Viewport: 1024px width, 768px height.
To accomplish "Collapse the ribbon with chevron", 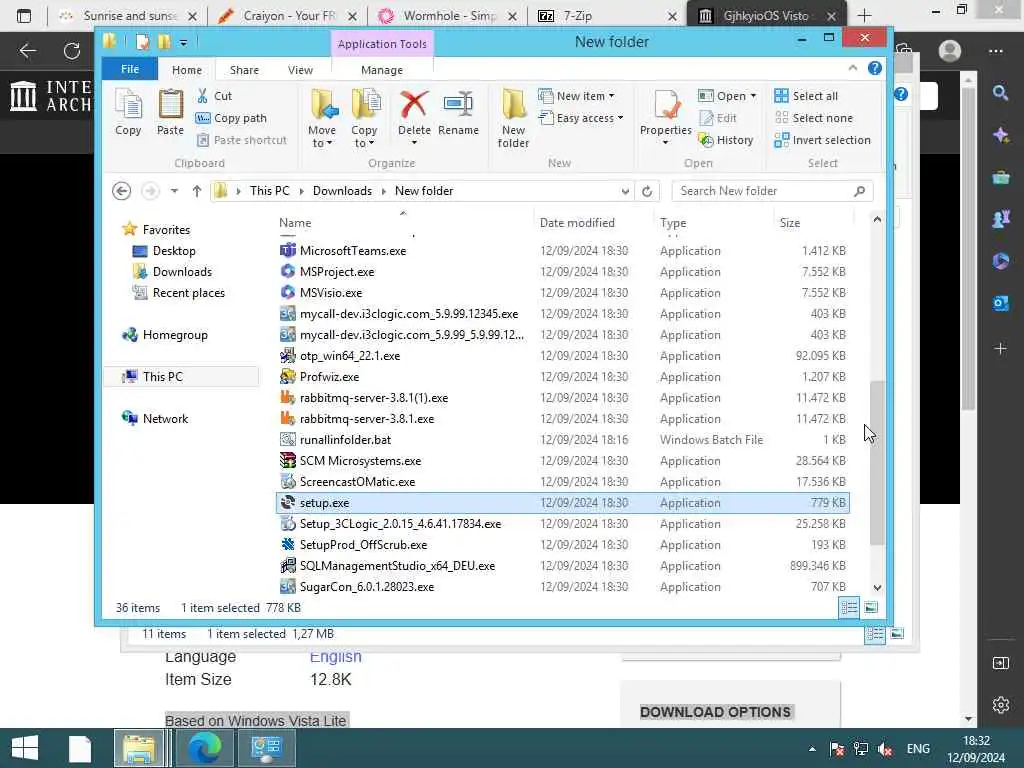I will pyautogui.click(x=852, y=69).
